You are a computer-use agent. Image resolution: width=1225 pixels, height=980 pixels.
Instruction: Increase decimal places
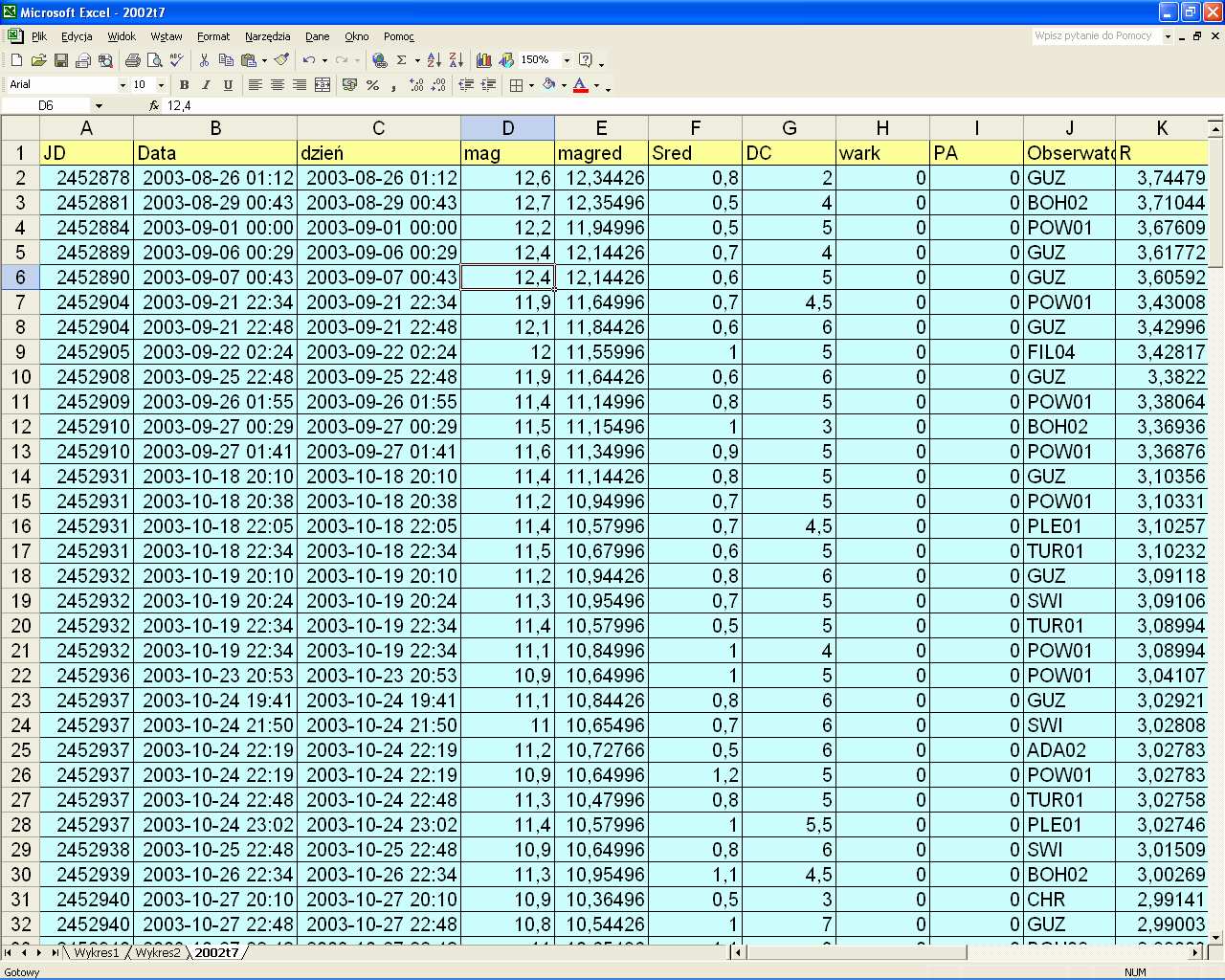click(416, 85)
